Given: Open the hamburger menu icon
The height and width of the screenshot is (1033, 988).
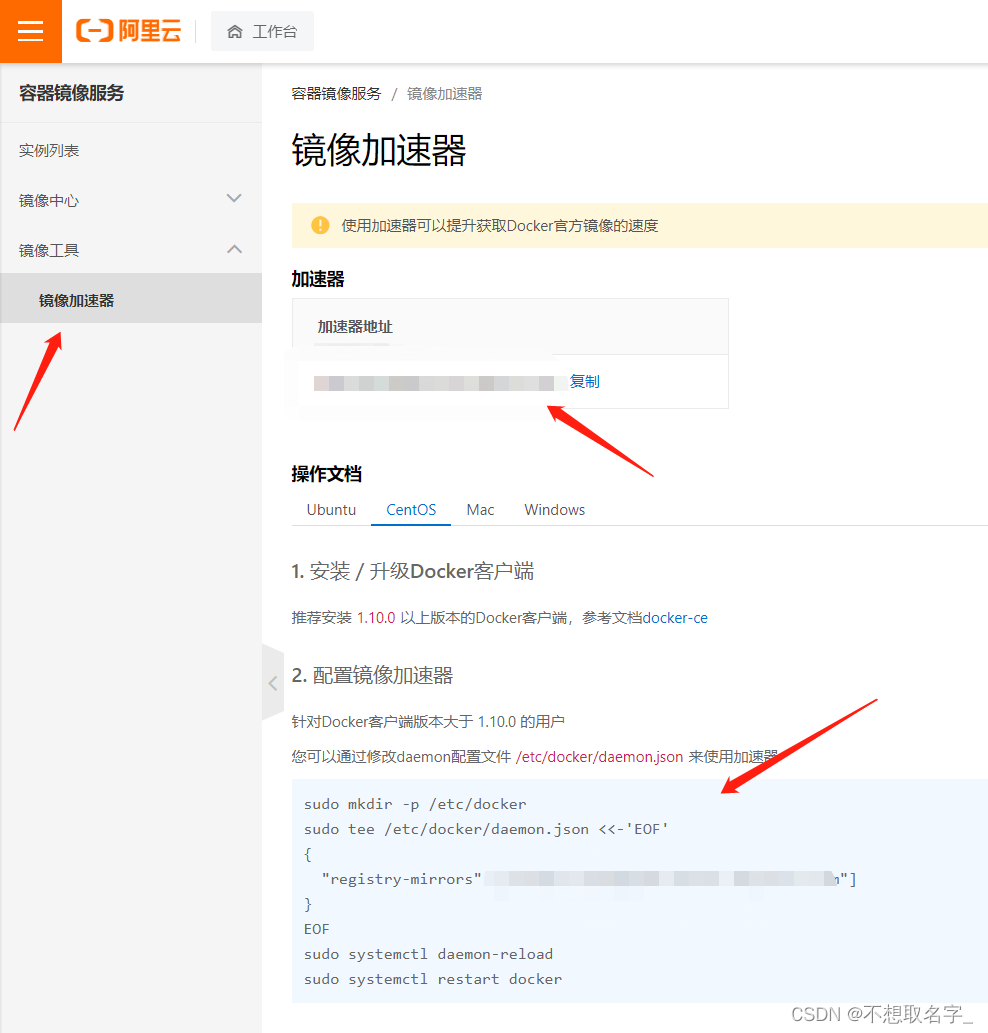Looking at the screenshot, I should (30, 31).
